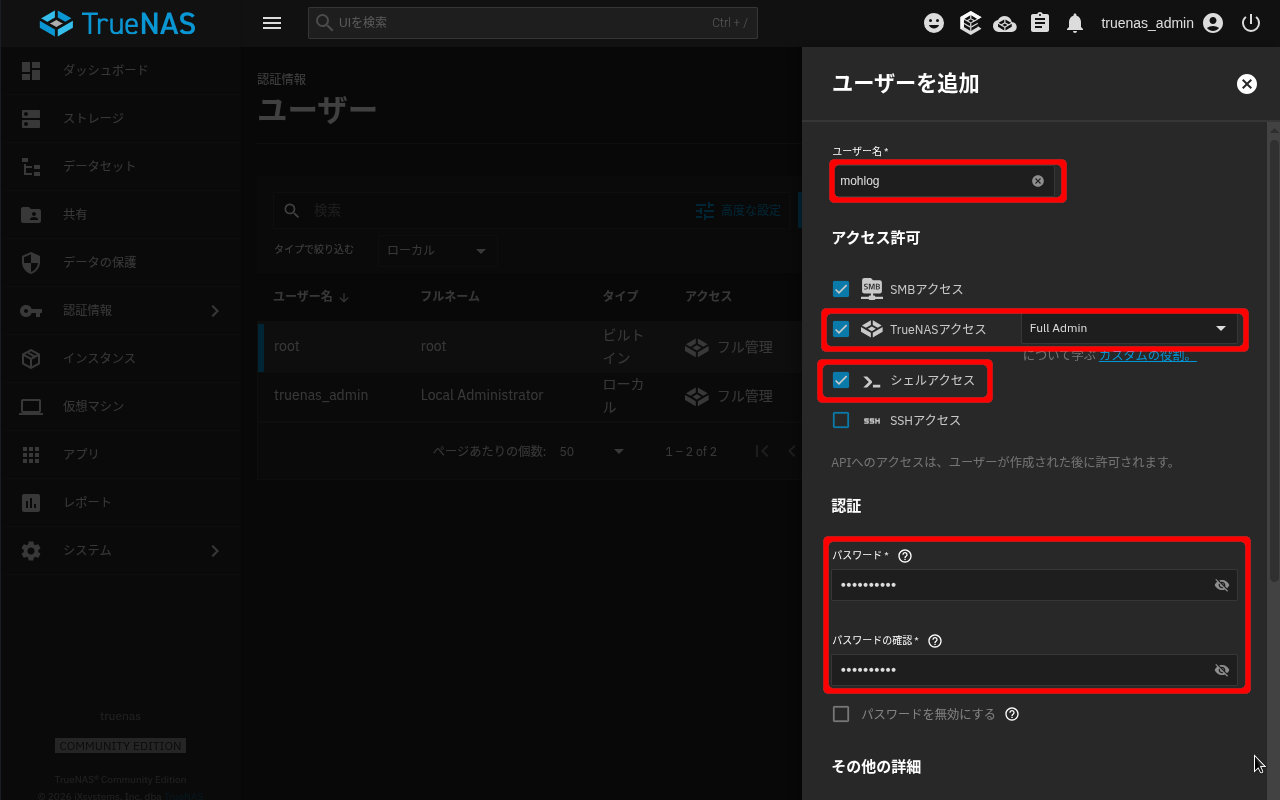Click the Reports chart icon
1280x800 pixels.
click(31, 502)
